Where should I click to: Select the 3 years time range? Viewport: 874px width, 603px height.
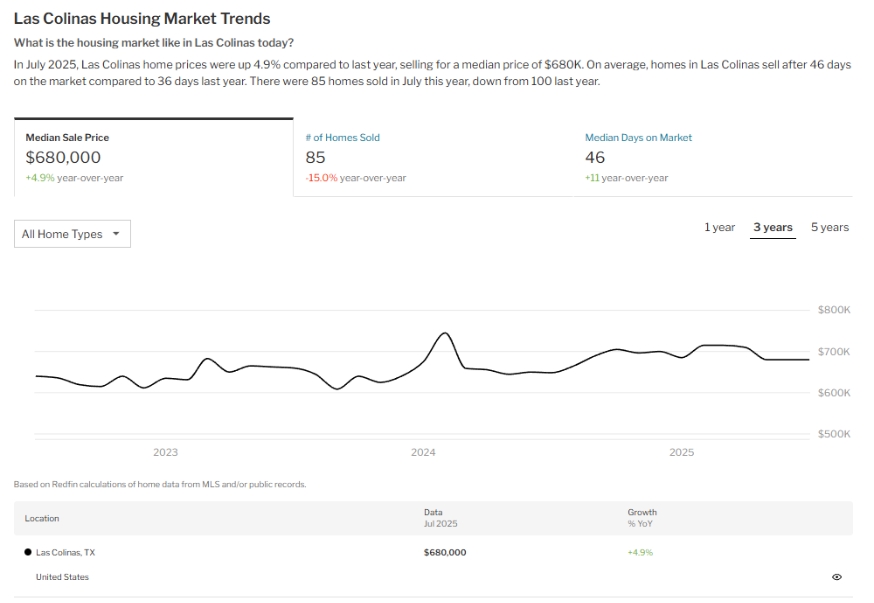click(773, 227)
